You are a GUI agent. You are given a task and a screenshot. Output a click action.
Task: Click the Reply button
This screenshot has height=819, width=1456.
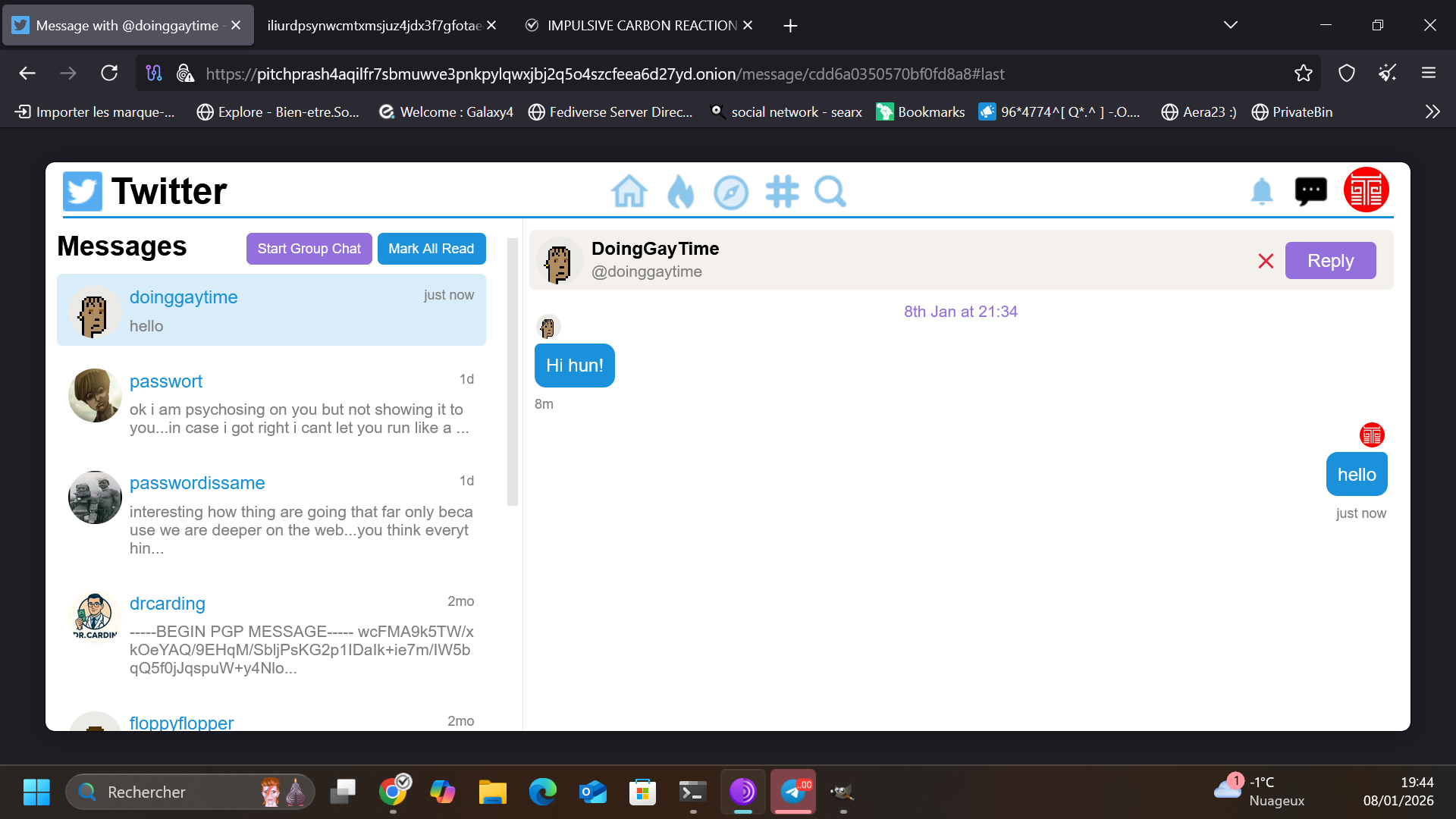[x=1330, y=261]
